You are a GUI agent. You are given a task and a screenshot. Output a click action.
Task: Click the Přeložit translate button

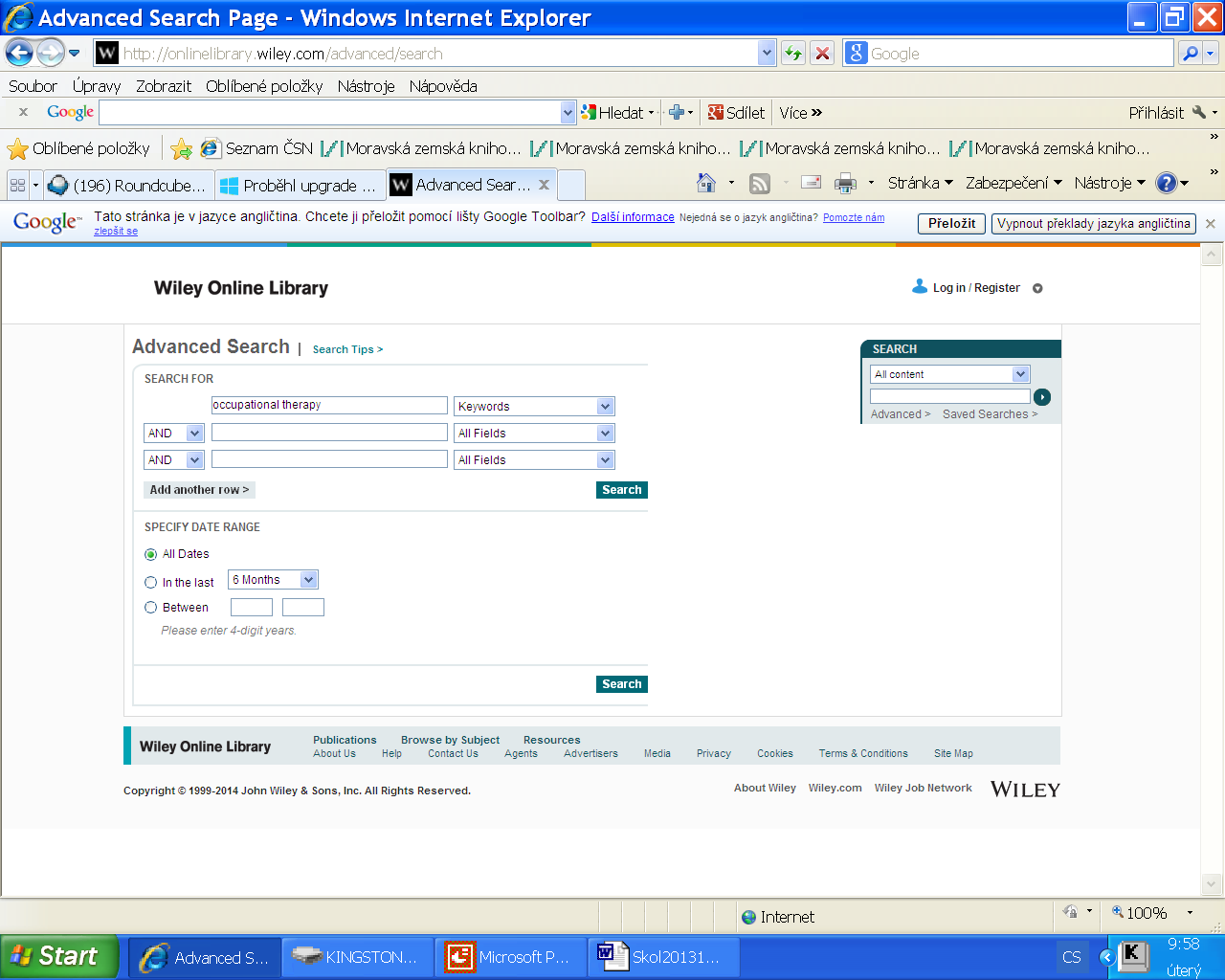click(952, 224)
